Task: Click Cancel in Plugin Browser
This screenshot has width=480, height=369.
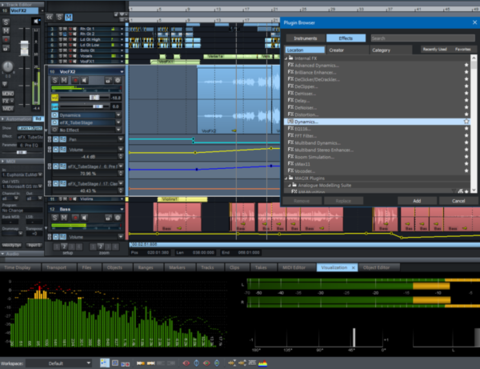Action: 458,201
